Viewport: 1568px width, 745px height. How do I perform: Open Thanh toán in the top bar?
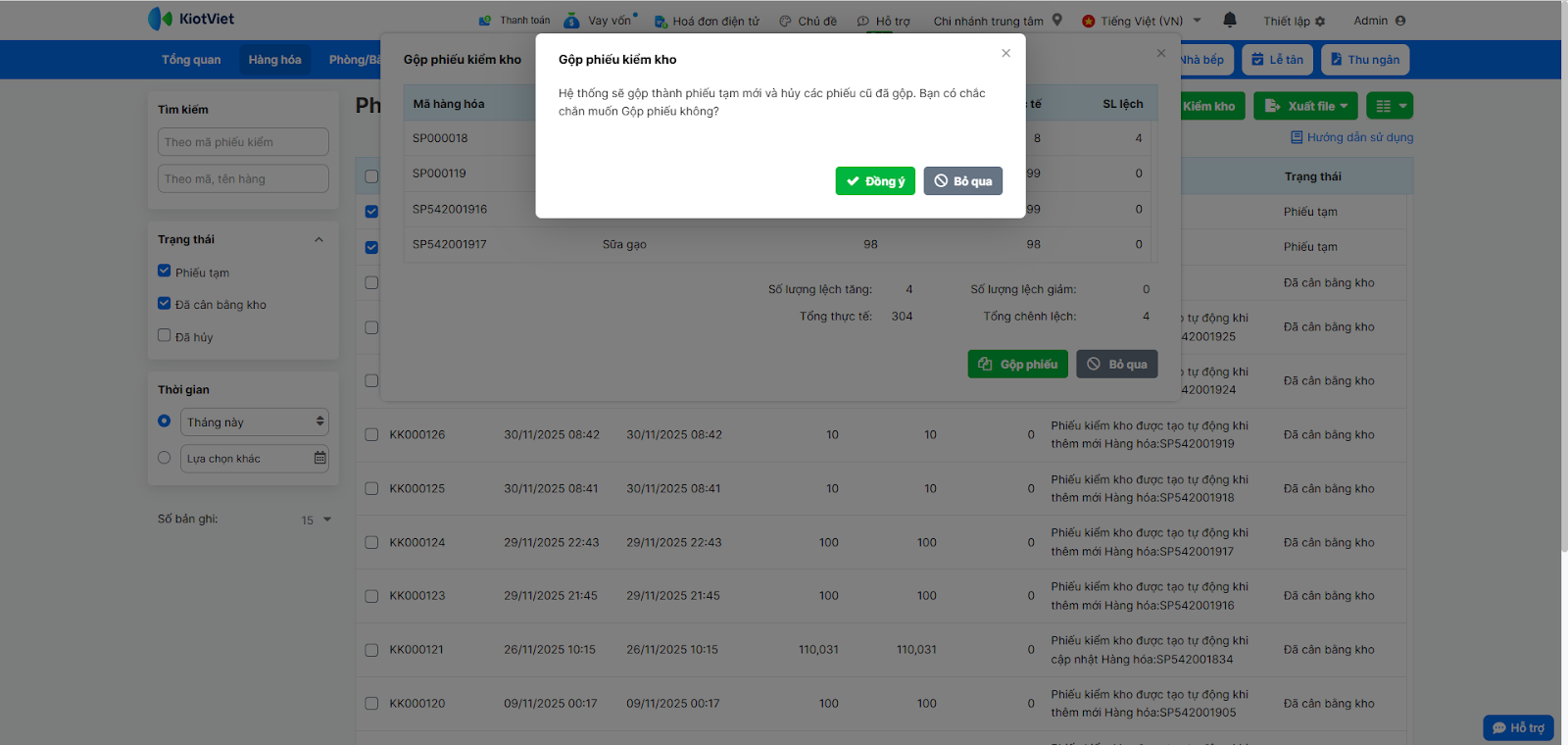click(x=514, y=21)
